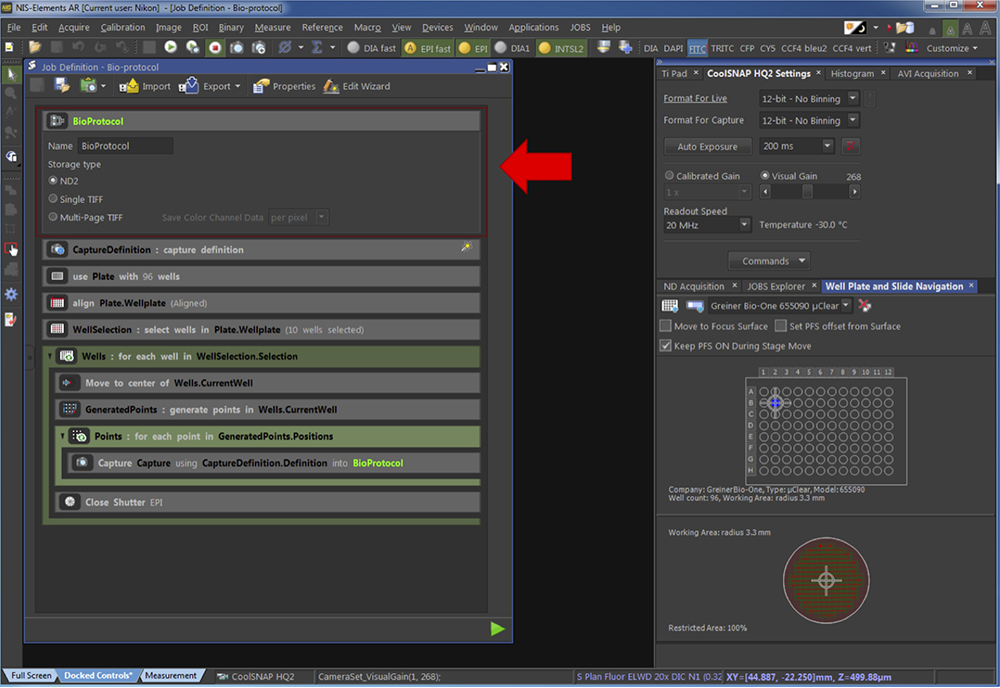Choose Calibrated Gain option
Image resolution: width=1000 pixels, height=688 pixels.
669,175
